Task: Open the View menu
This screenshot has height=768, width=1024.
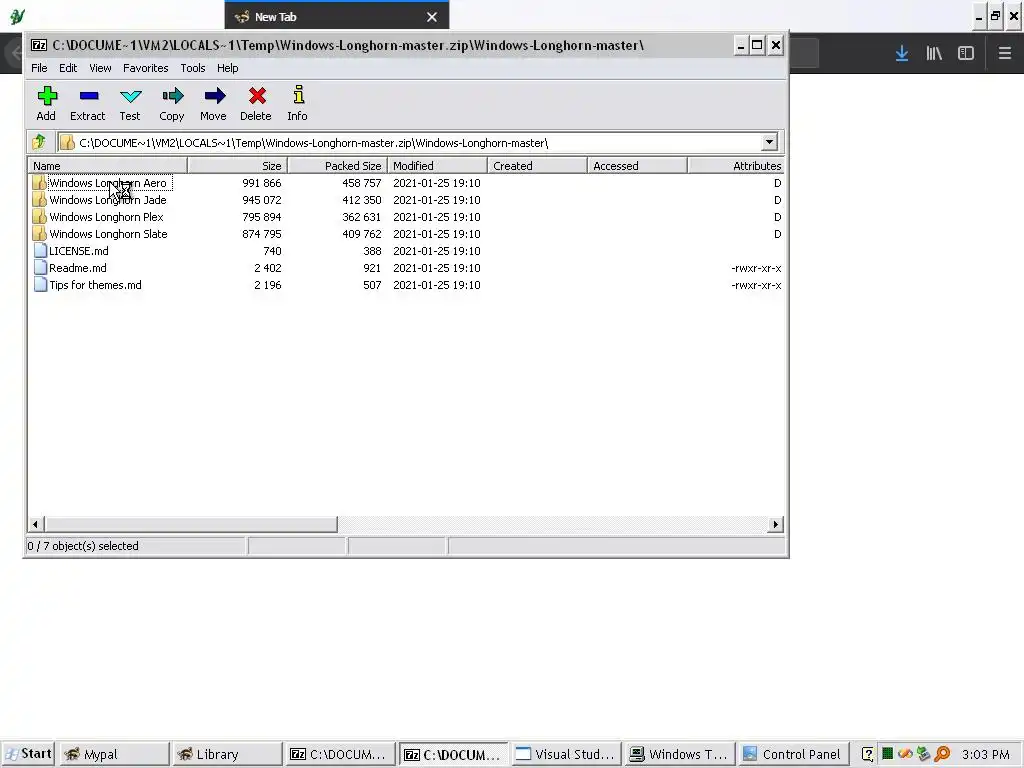Action: tap(101, 68)
